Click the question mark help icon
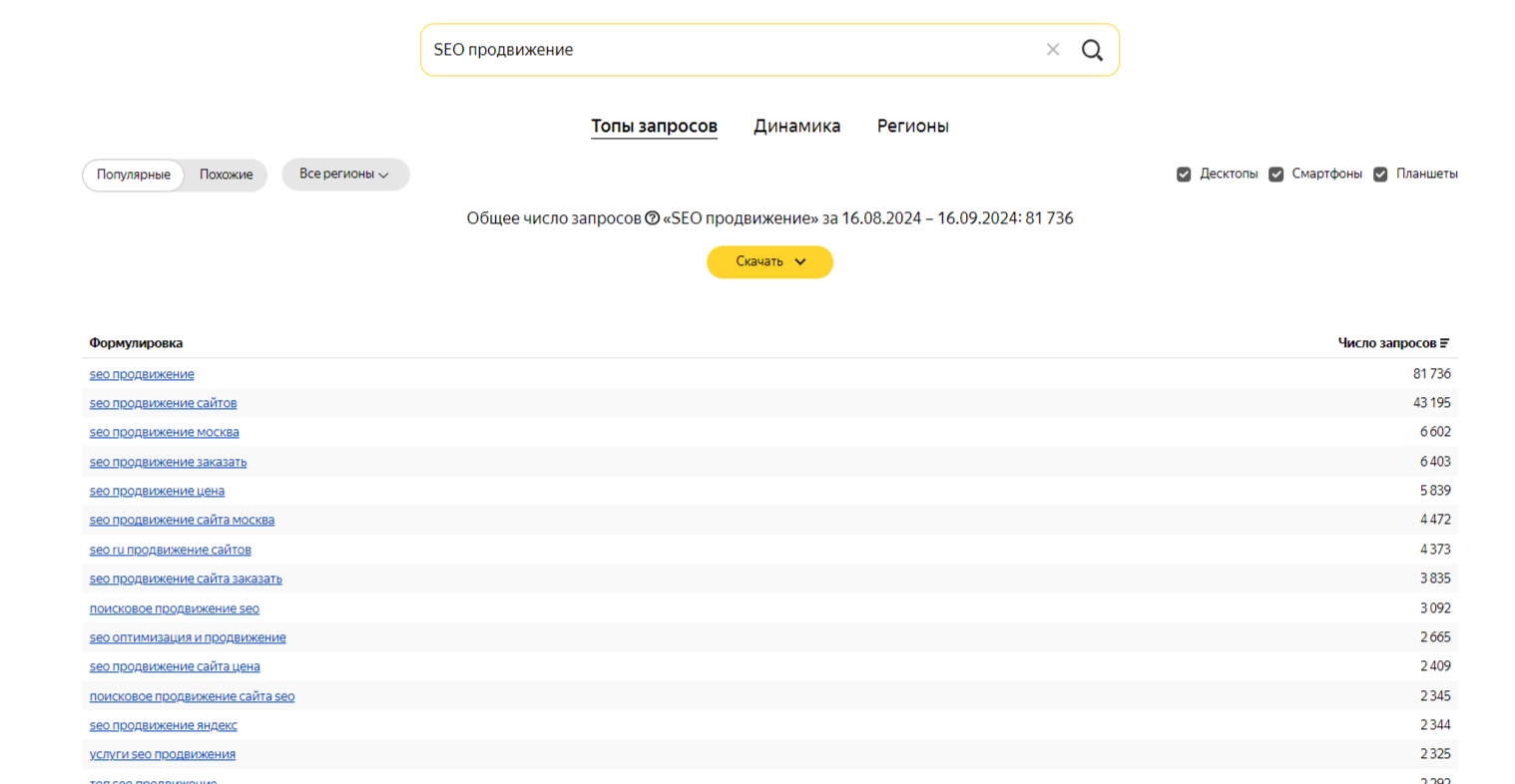 [652, 218]
